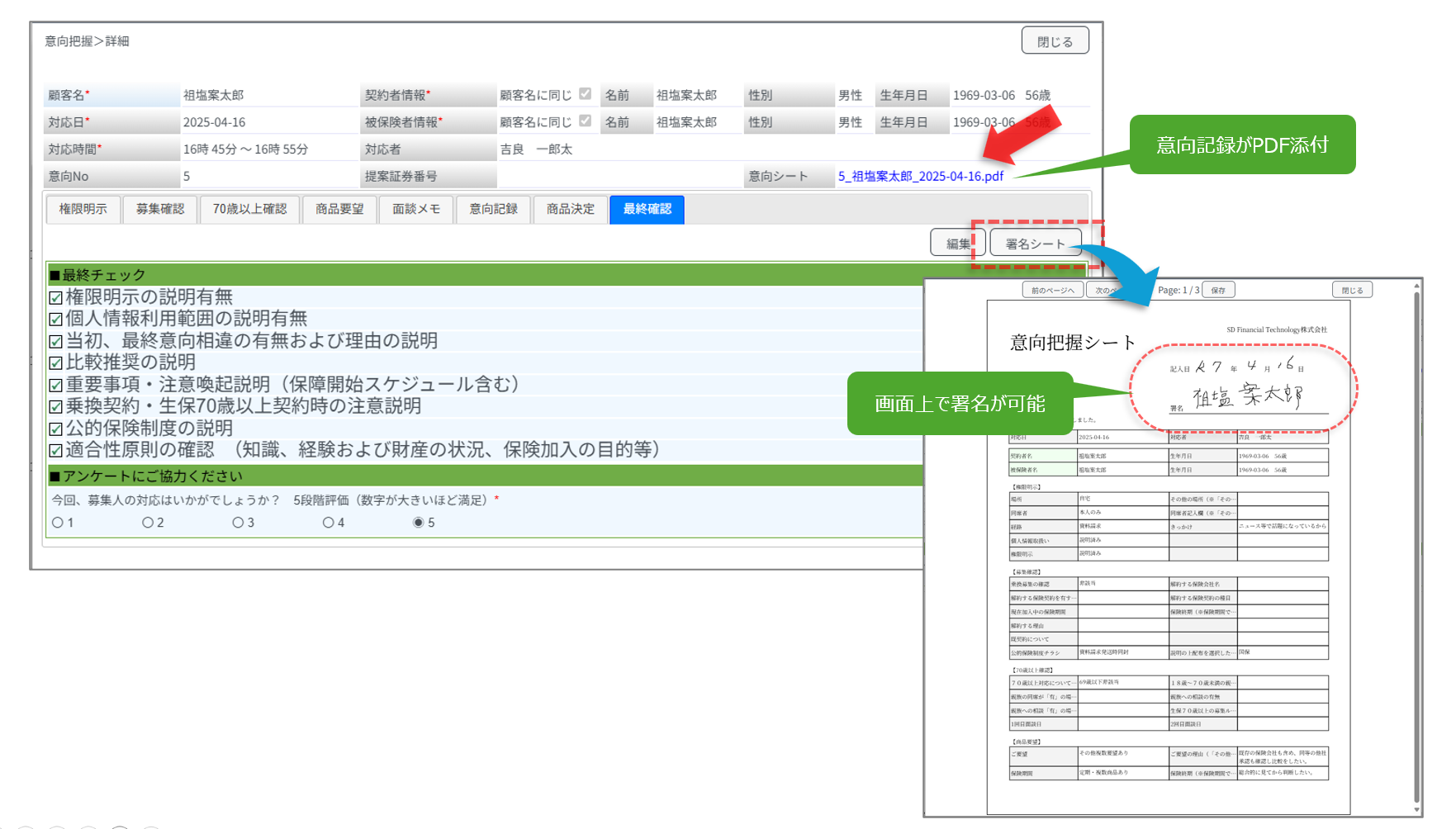Click 保存 in signature sheet window

pos(1218,290)
